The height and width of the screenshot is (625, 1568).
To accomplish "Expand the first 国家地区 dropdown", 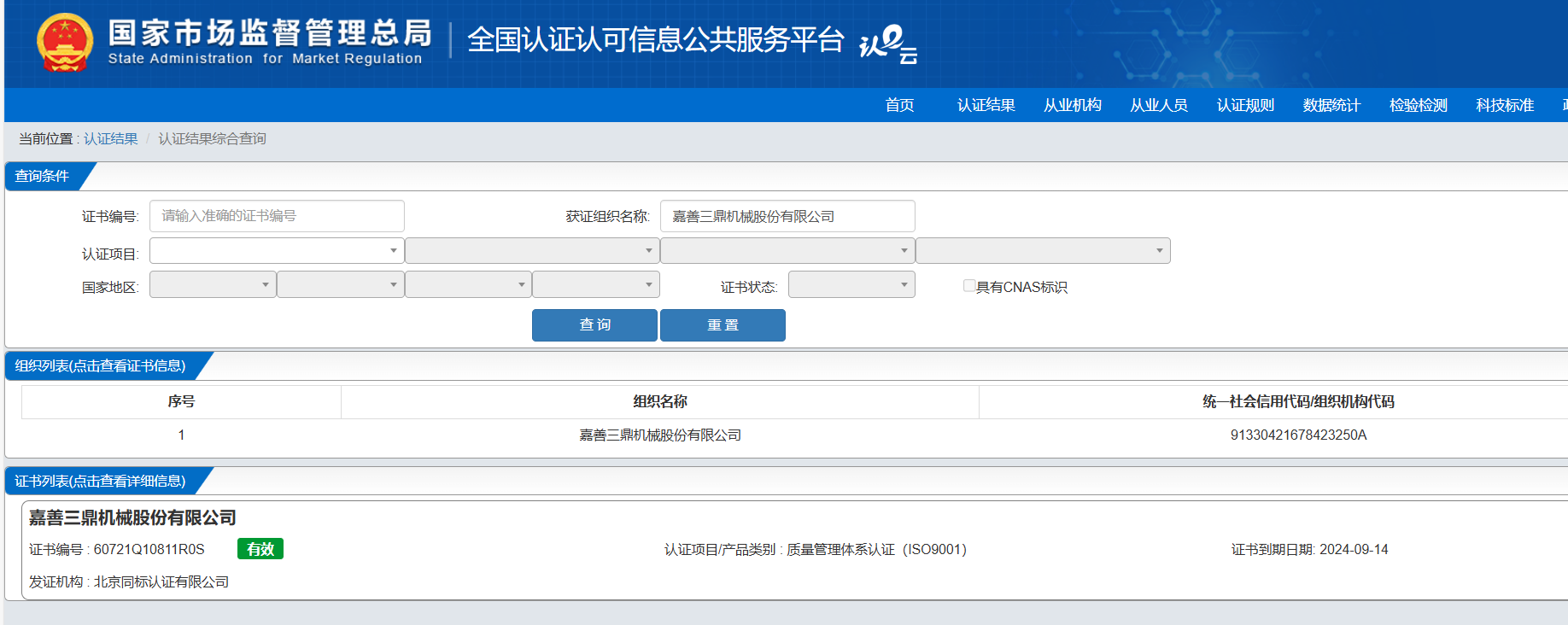I will [213, 284].
